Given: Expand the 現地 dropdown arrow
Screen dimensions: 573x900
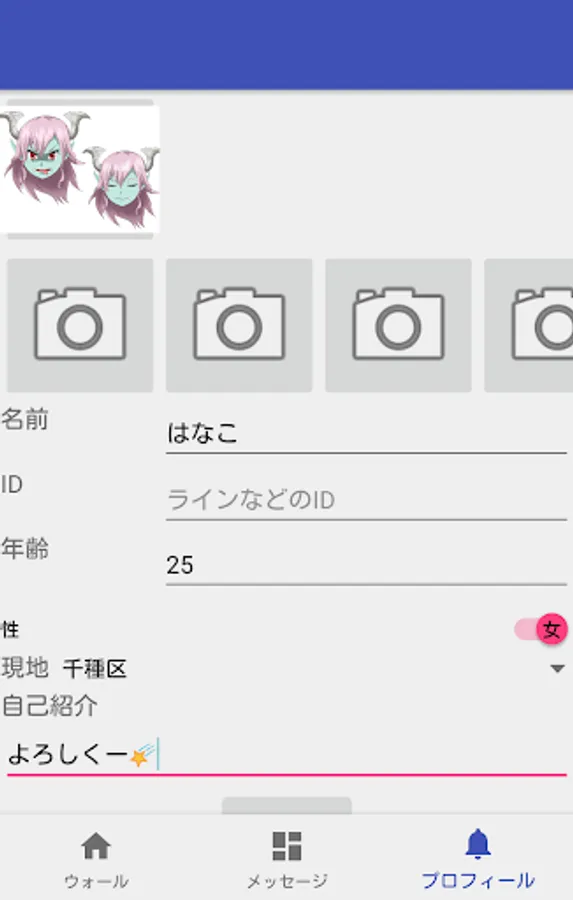Looking at the screenshot, I should click(557, 668).
